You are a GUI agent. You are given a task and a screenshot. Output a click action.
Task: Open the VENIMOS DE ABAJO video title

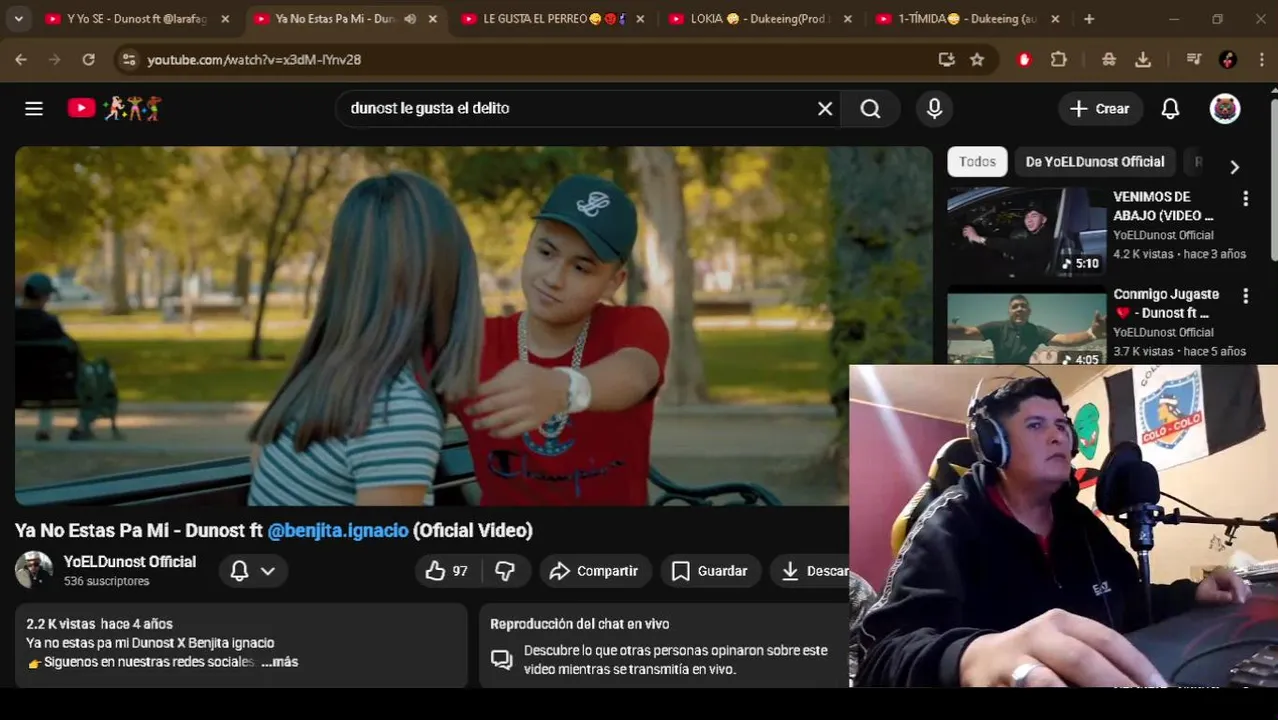(1164, 206)
